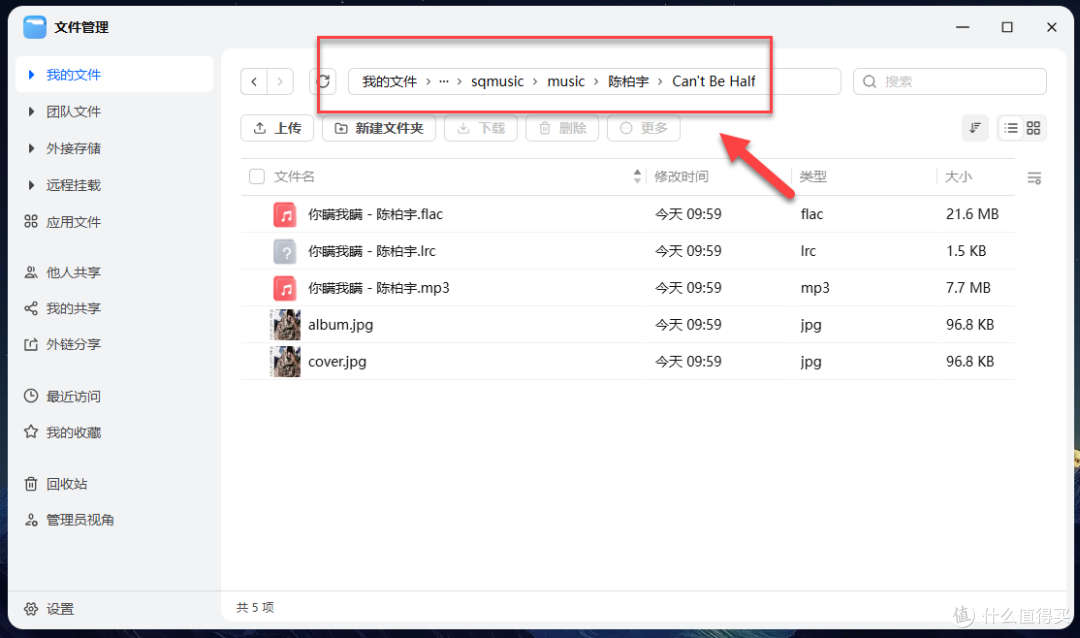Click the search input field

click(x=950, y=81)
